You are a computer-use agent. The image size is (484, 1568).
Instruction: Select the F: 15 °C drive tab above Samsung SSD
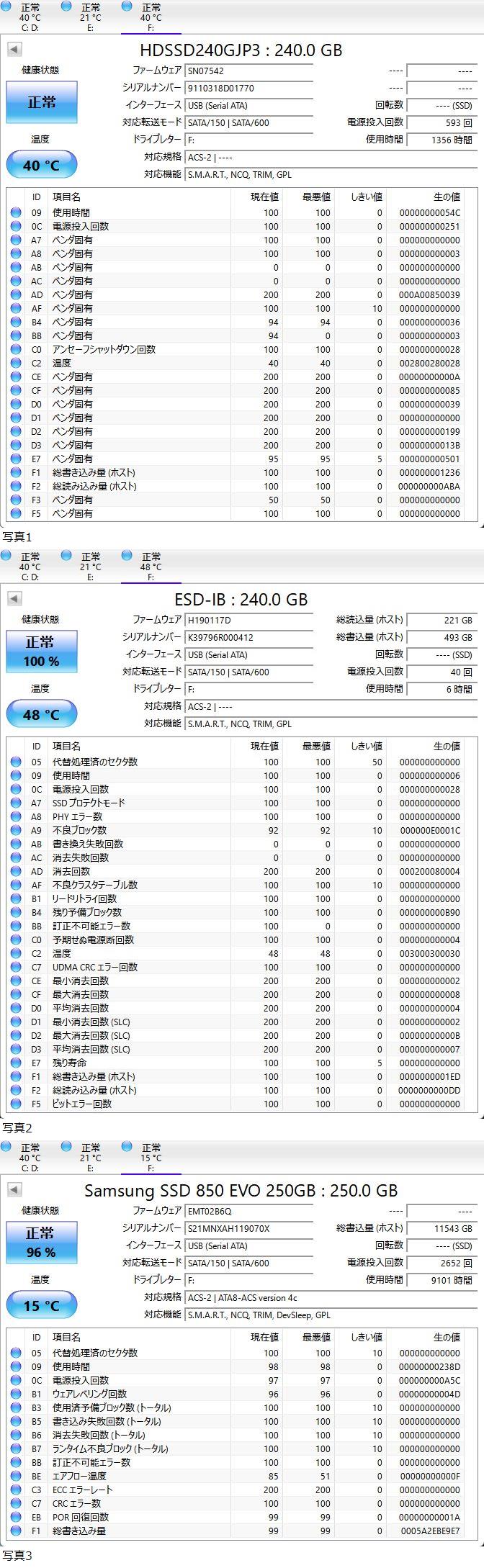(151, 1158)
